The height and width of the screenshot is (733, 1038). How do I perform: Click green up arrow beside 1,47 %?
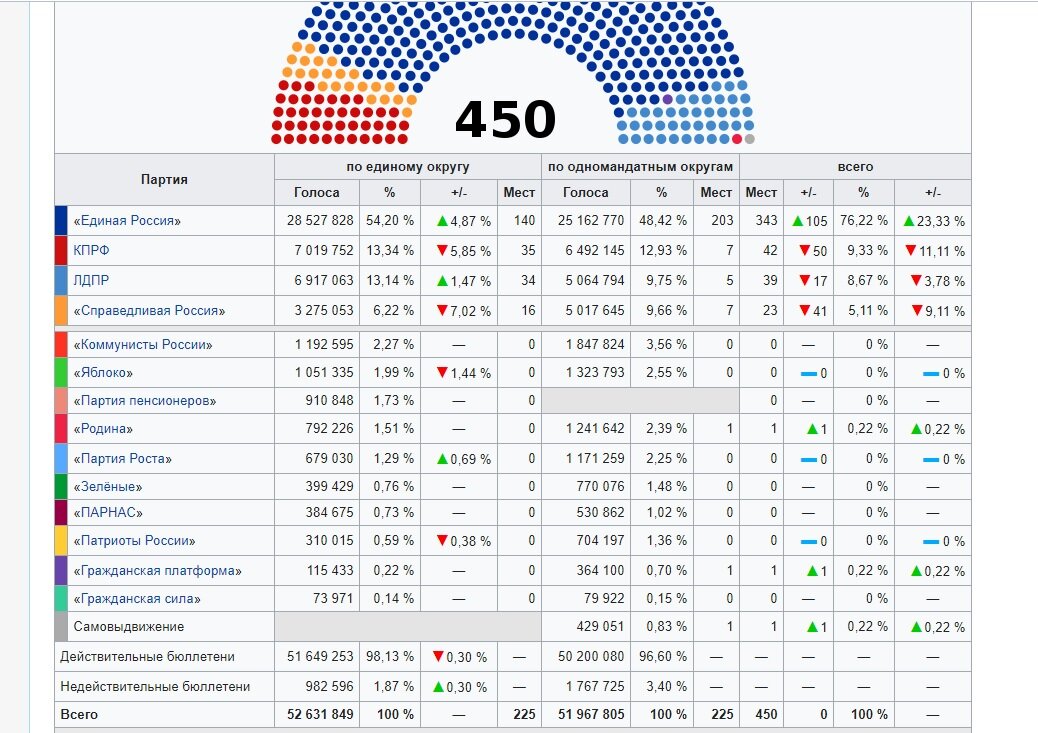pyautogui.click(x=442, y=280)
